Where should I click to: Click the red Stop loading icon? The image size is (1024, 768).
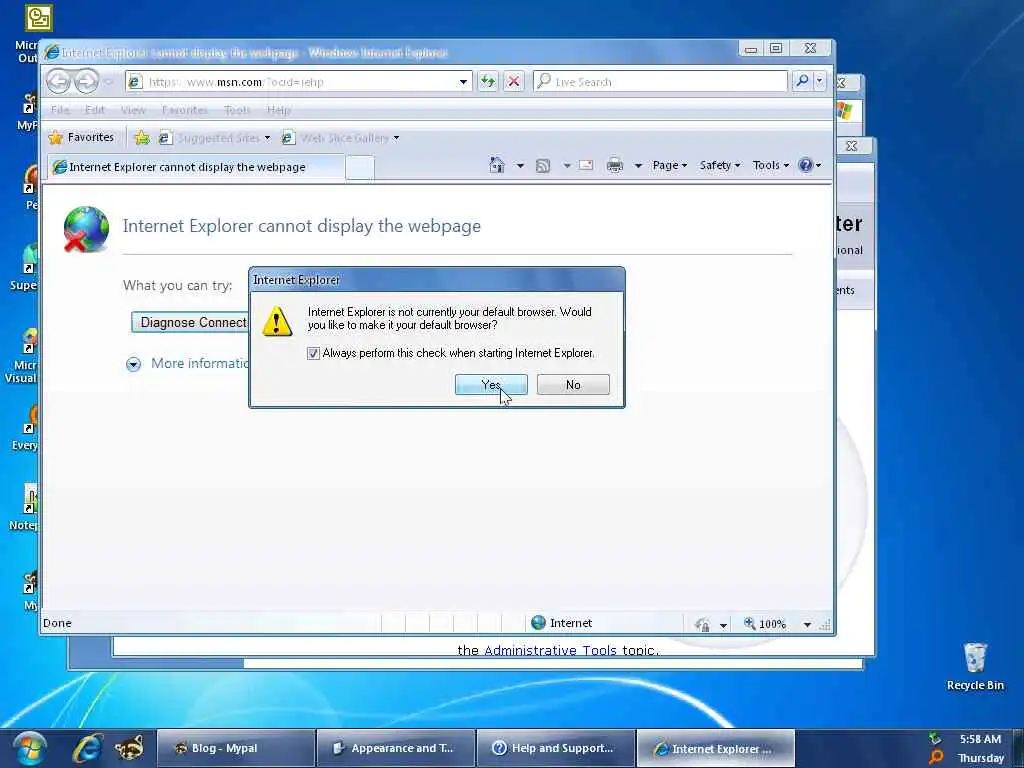(514, 82)
